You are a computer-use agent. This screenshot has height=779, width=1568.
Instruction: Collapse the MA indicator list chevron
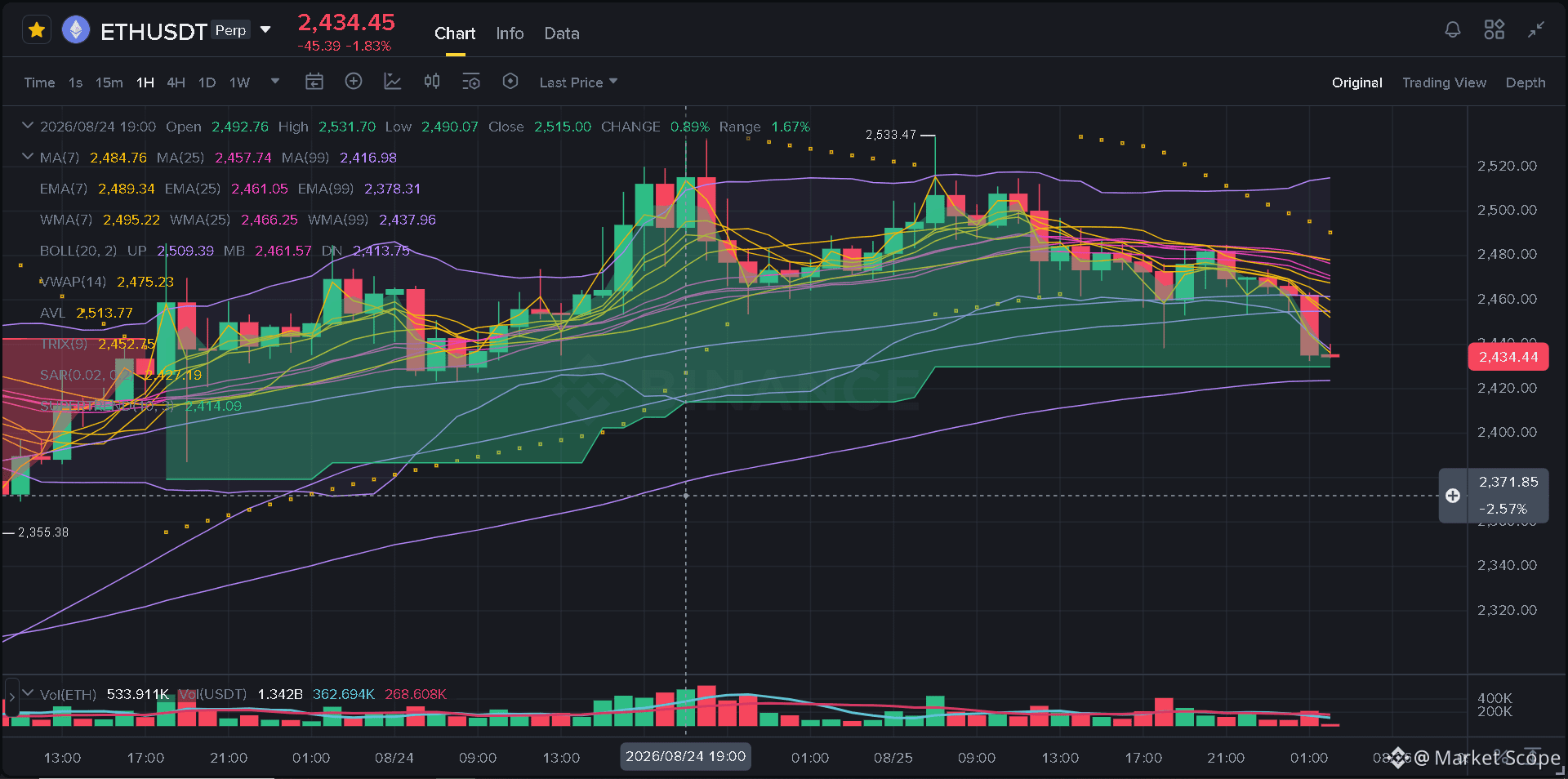(x=28, y=157)
